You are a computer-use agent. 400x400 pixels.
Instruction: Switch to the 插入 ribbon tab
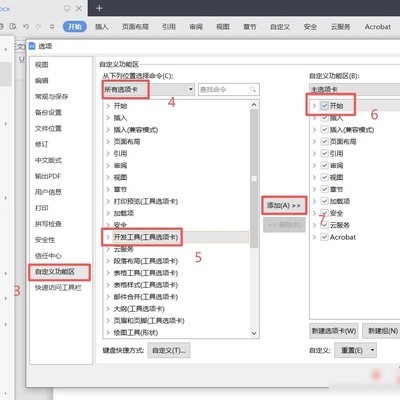point(101,27)
